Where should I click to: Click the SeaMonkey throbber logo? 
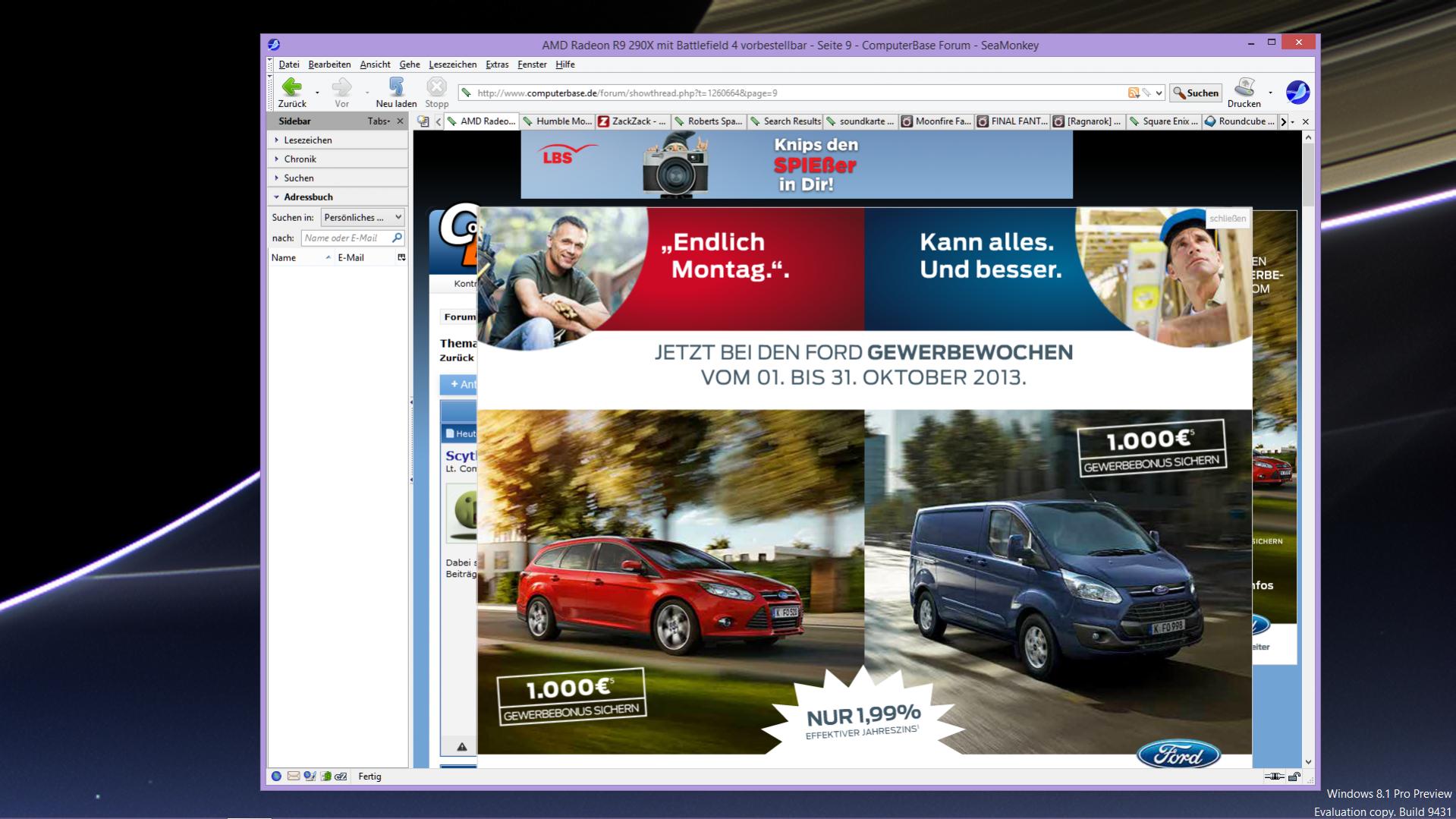[1297, 93]
